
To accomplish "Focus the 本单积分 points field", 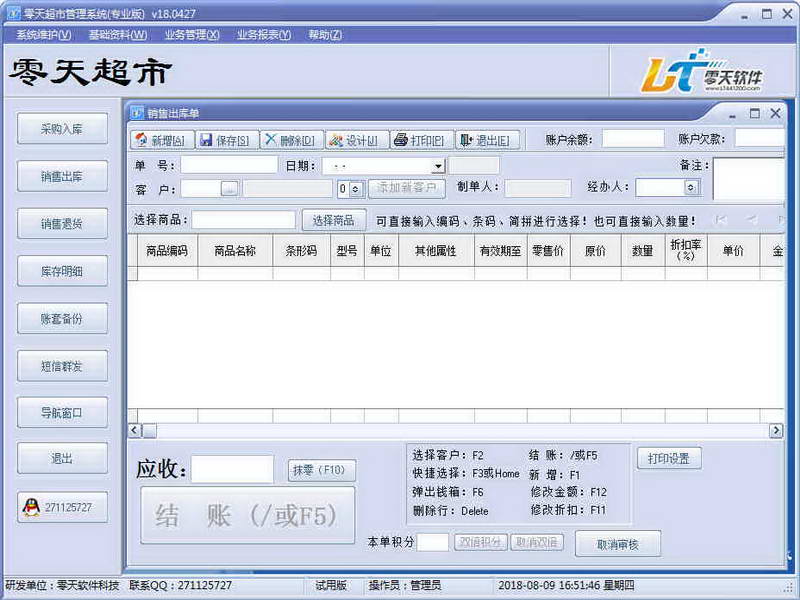I will click(433, 542).
